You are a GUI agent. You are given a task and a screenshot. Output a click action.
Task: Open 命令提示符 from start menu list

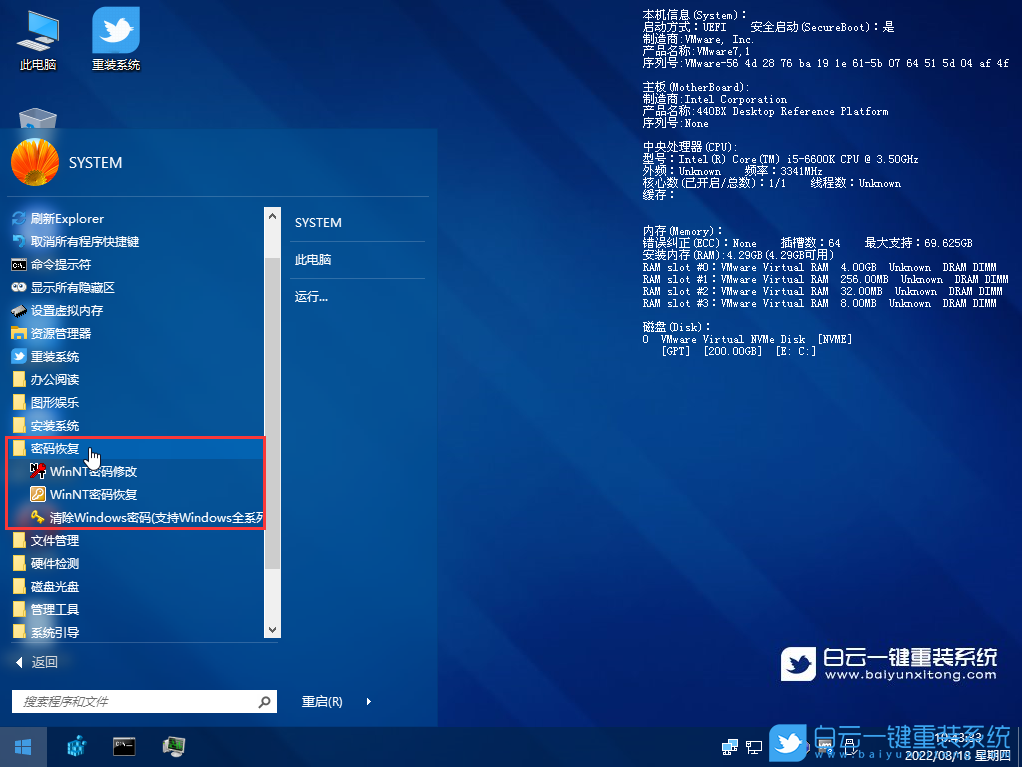[x=60, y=265]
